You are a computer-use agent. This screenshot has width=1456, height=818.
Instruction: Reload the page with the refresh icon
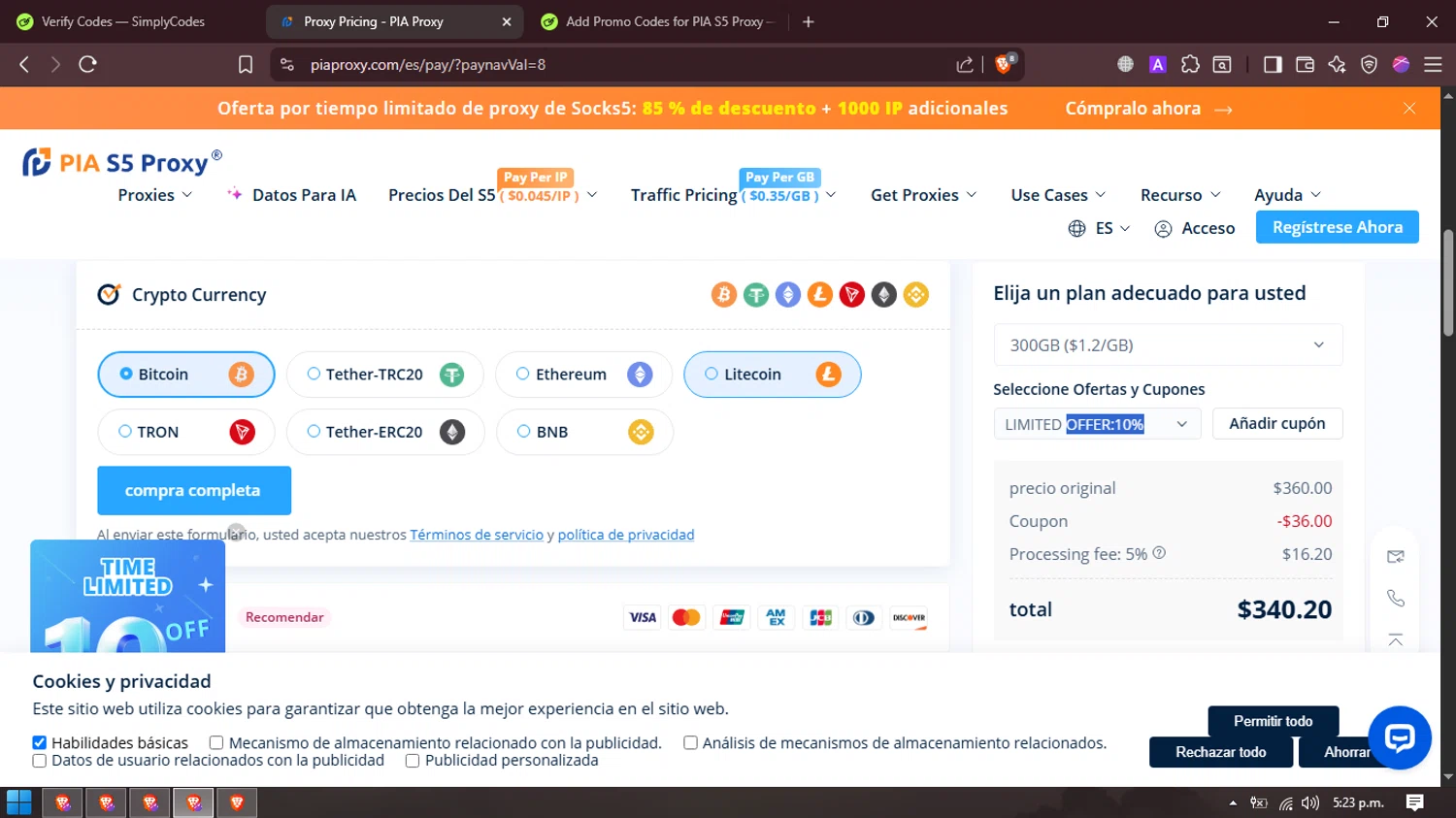(x=87, y=64)
